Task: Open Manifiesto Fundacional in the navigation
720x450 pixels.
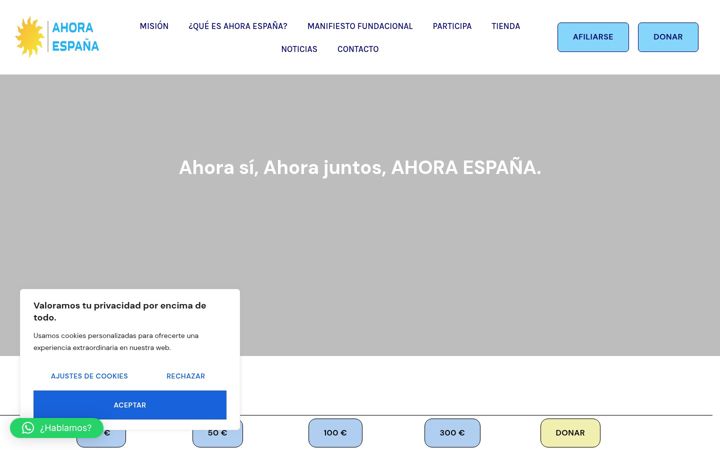Action: [x=360, y=26]
